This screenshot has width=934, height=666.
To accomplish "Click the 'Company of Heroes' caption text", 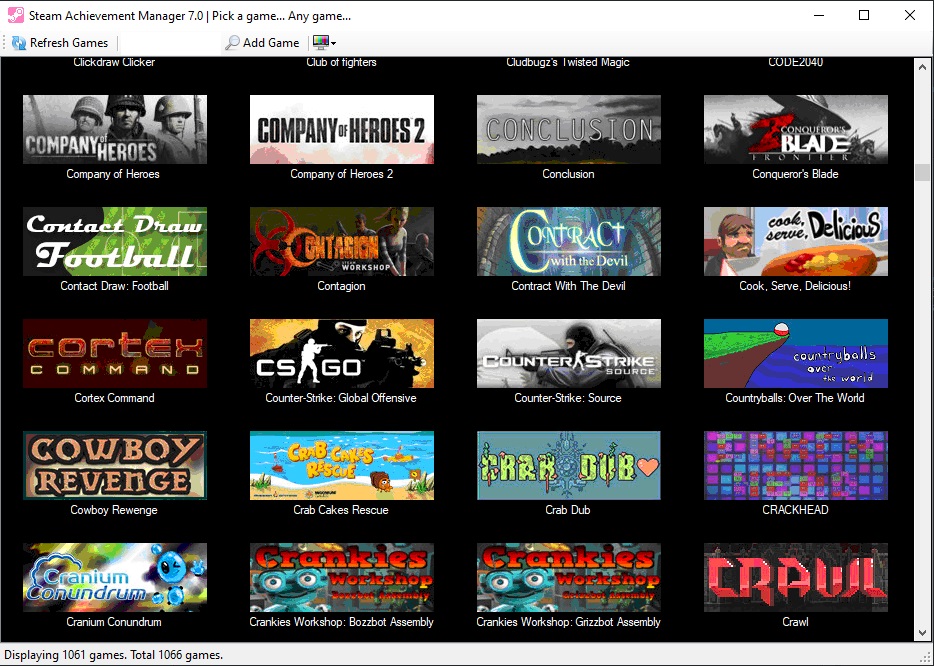I will point(113,174).
